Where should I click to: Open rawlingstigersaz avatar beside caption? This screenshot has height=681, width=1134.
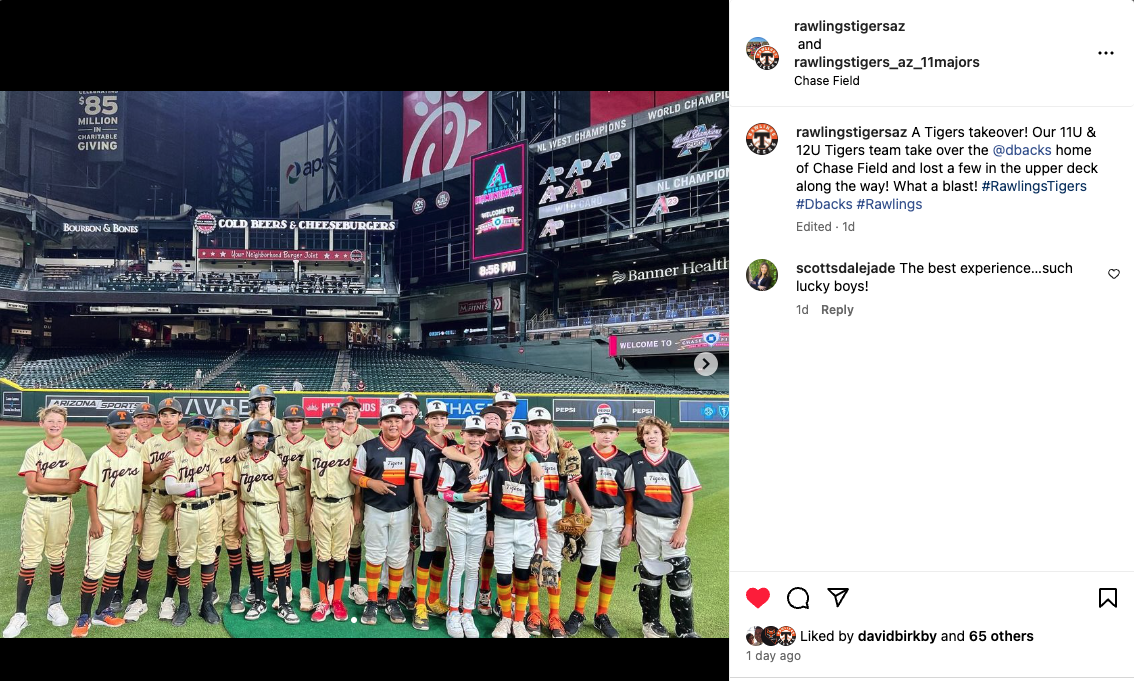762,139
